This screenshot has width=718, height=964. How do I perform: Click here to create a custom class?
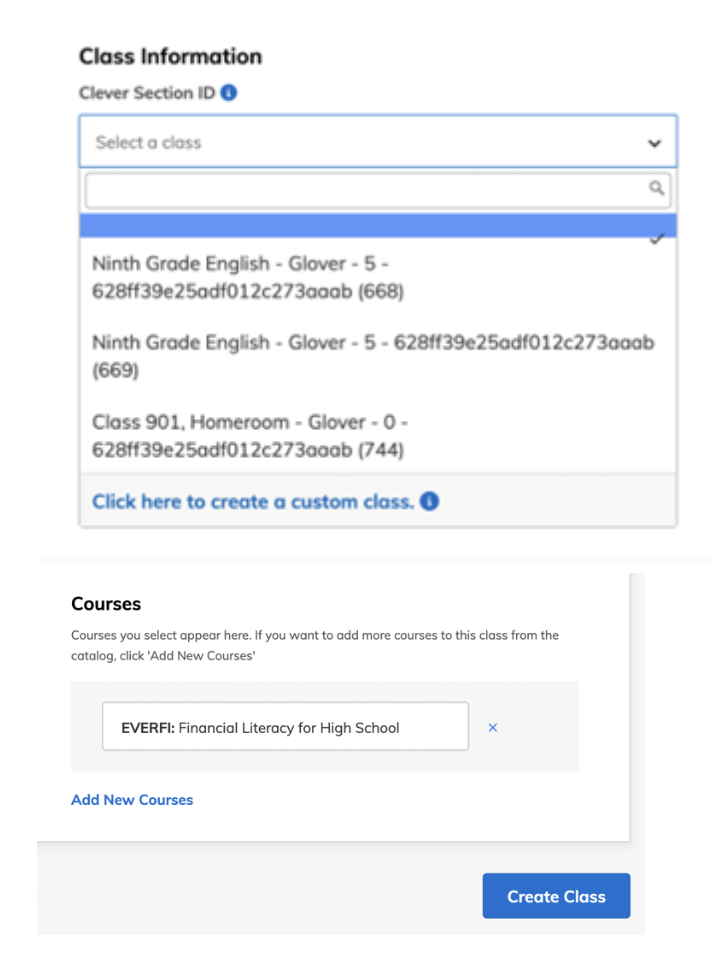pos(252,501)
